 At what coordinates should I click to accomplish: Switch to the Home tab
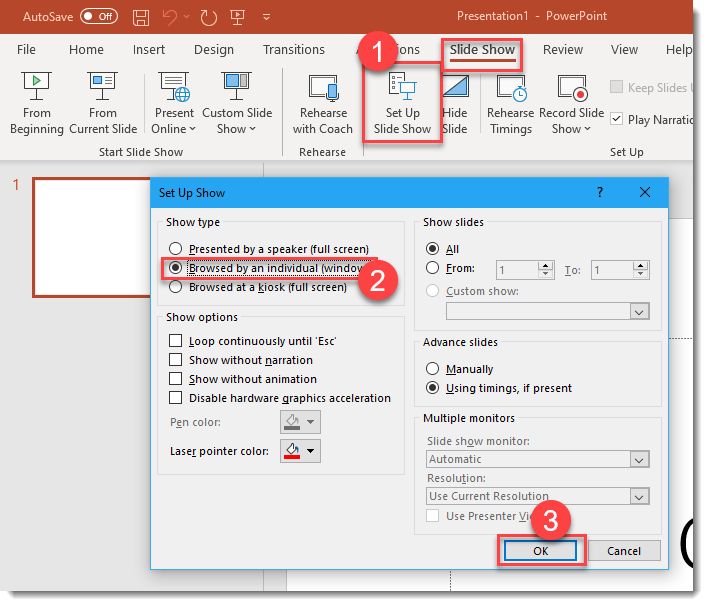tap(86, 49)
